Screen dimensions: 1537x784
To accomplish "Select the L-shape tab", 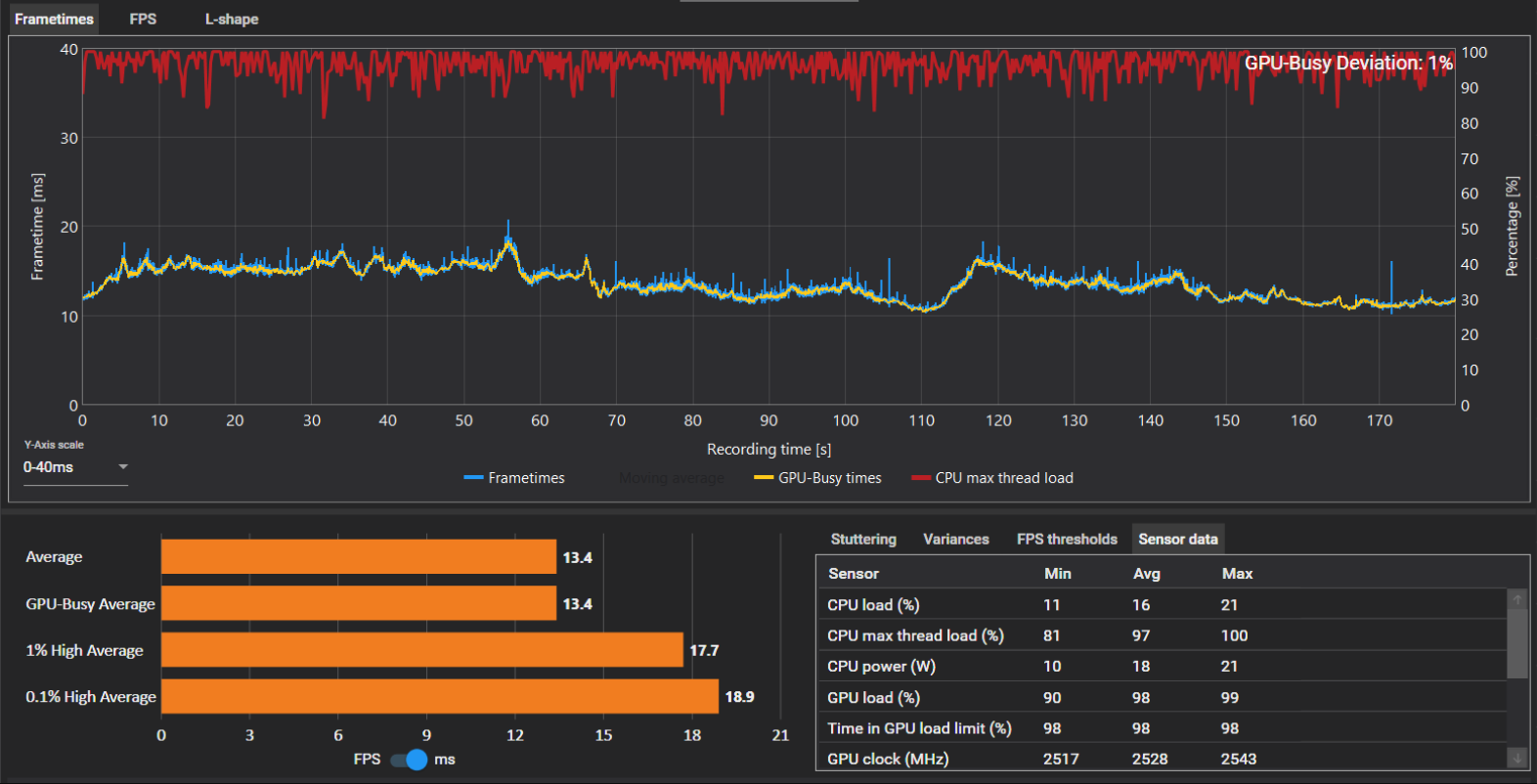I will (x=232, y=19).
